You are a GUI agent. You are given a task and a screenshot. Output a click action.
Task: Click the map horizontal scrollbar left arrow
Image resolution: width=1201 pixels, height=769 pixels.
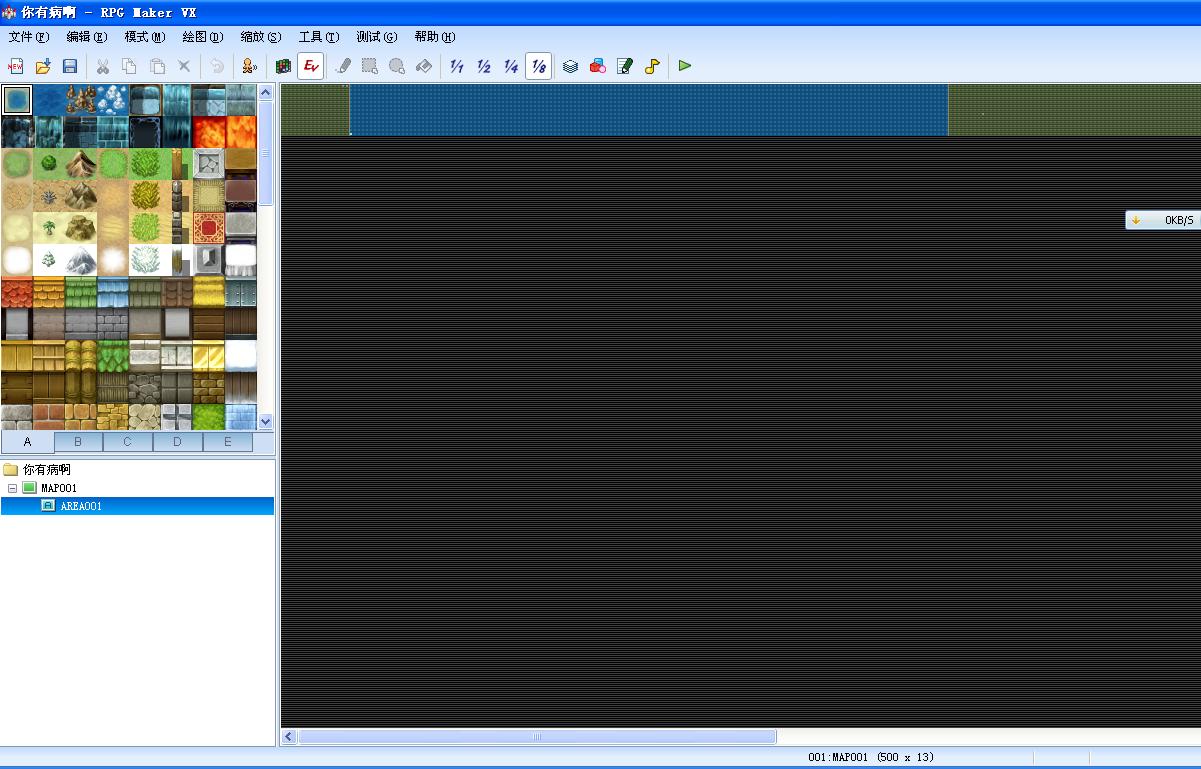point(289,737)
